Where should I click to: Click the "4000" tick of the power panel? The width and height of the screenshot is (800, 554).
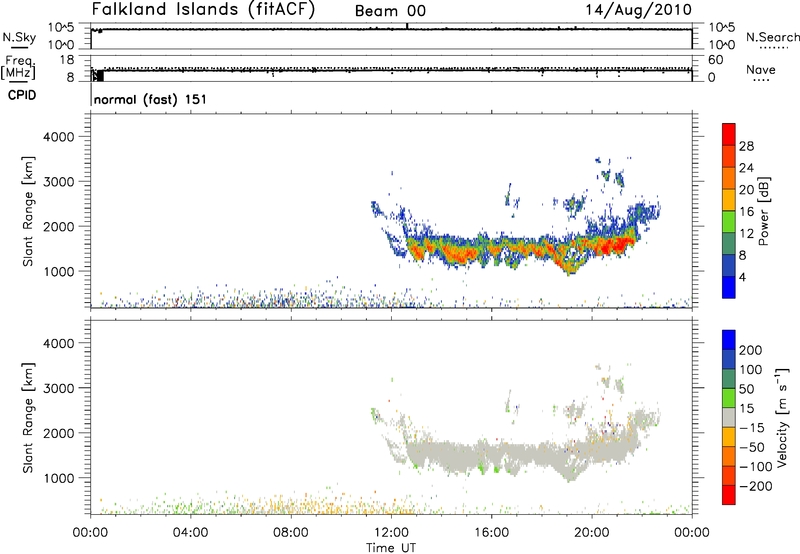(x=58, y=137)
